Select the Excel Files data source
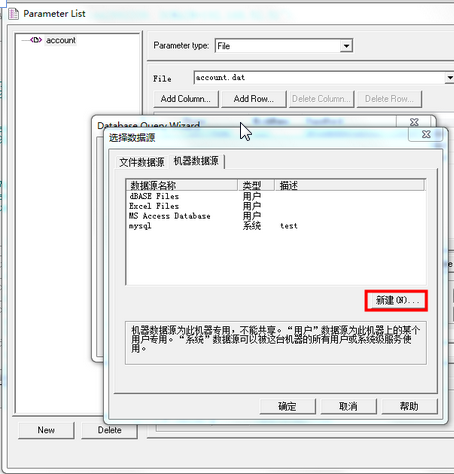 pyautogui.click(x=154, y=206)
